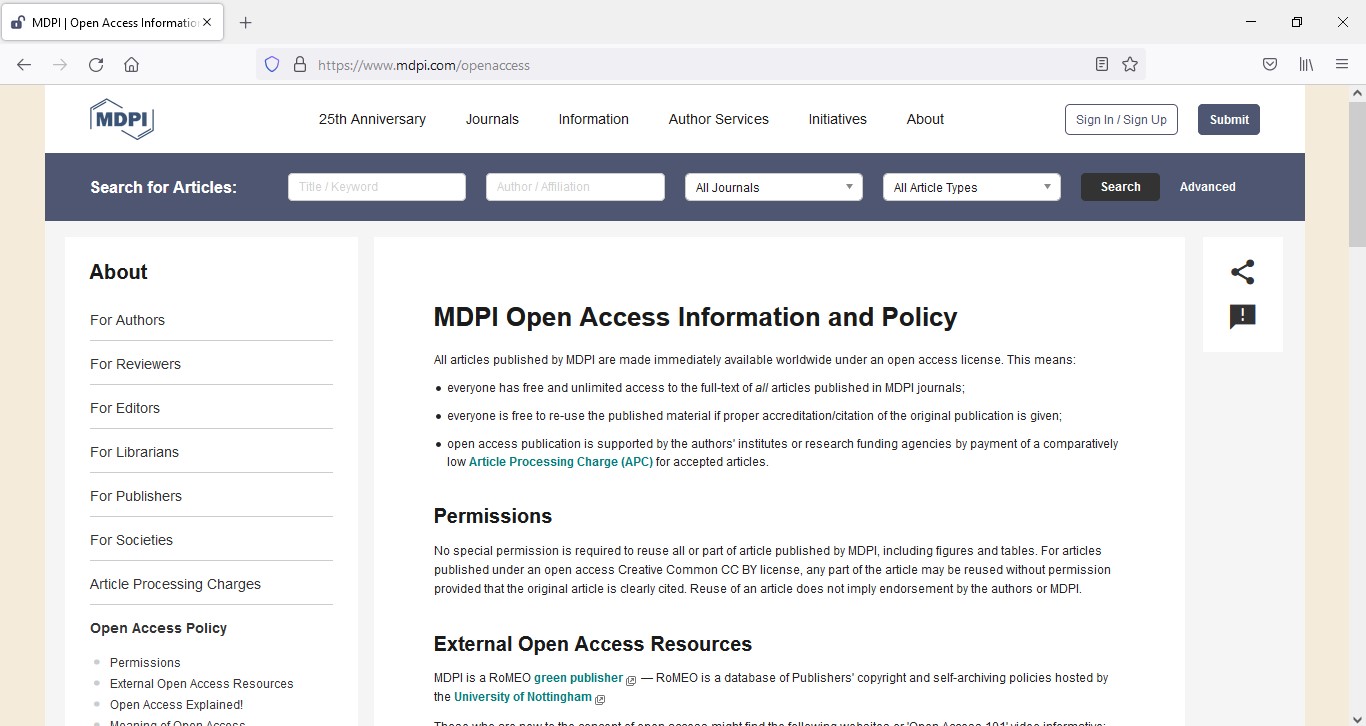The width and height of the screenshot is (1366, 726).
Task: Click the browser Forward arrow
Action: click(60, 65)
